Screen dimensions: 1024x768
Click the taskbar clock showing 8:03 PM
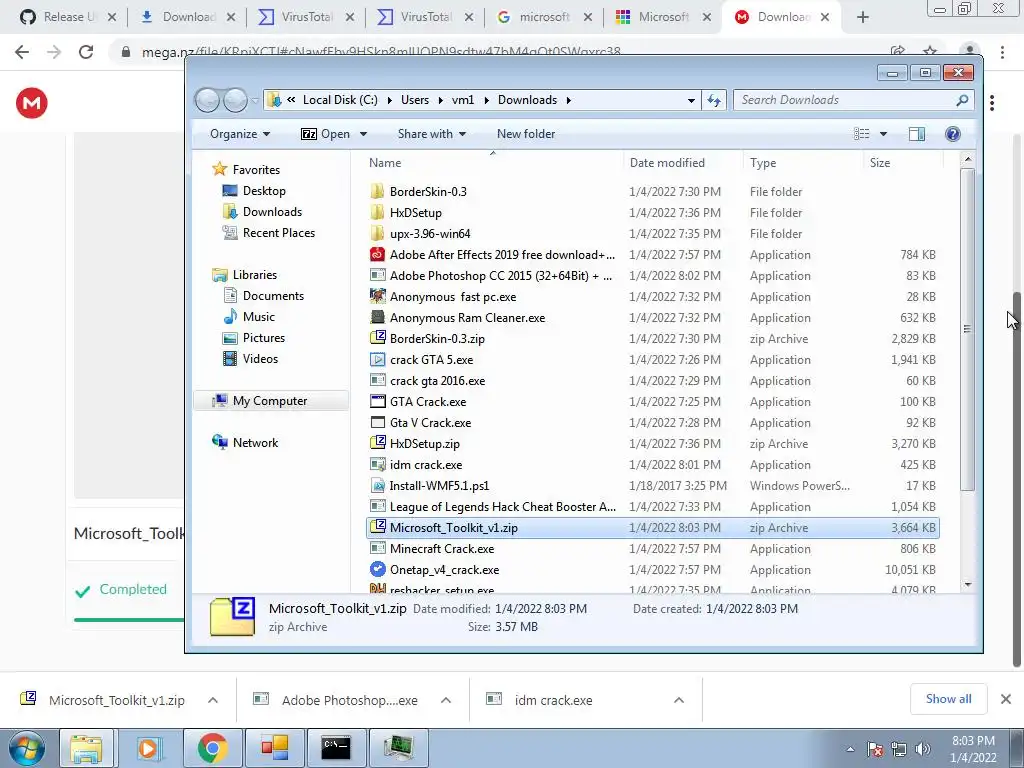(x=973, y=749)
